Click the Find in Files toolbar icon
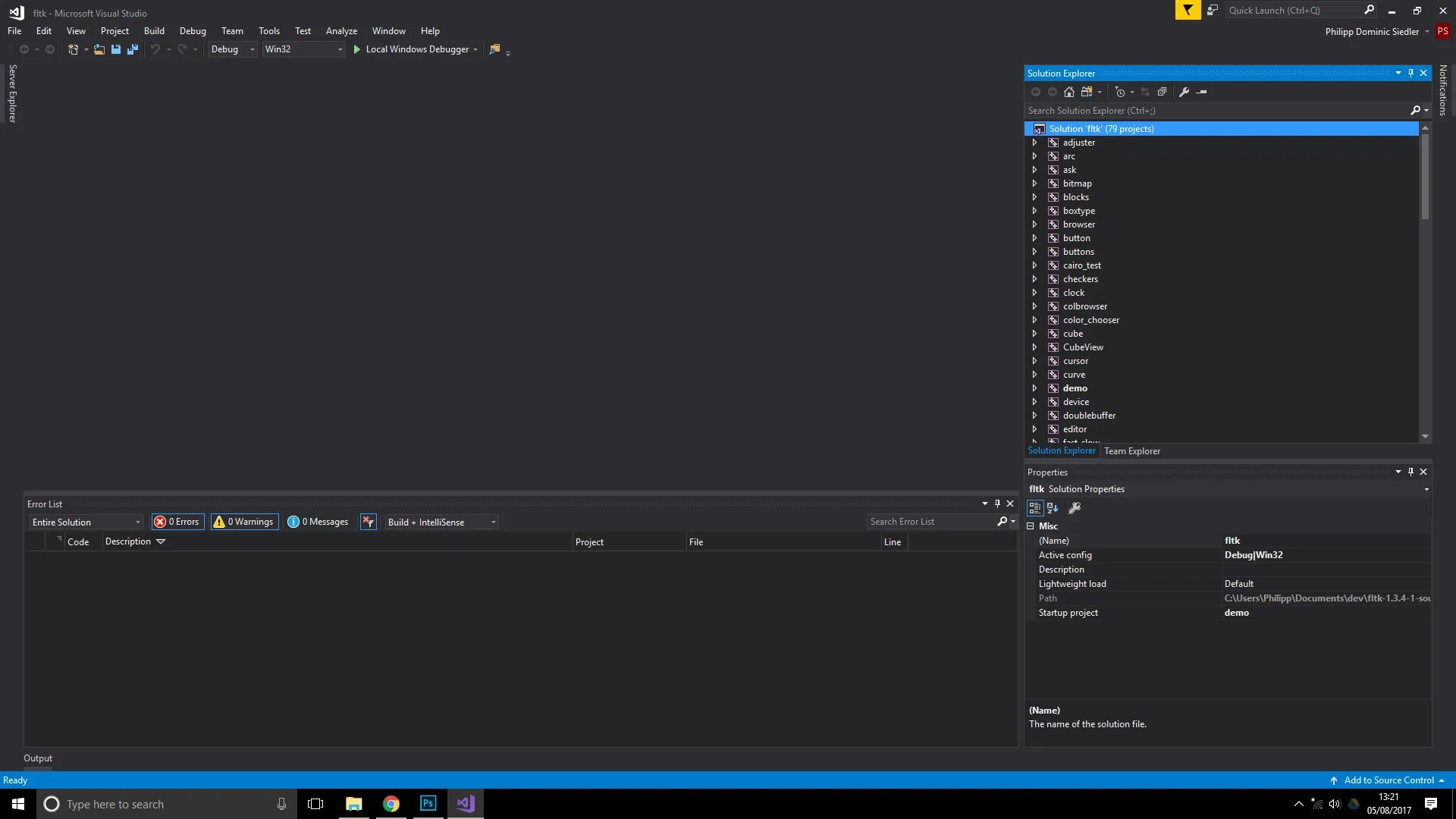This screenshot has height=819, width=1456. [494, 49]
